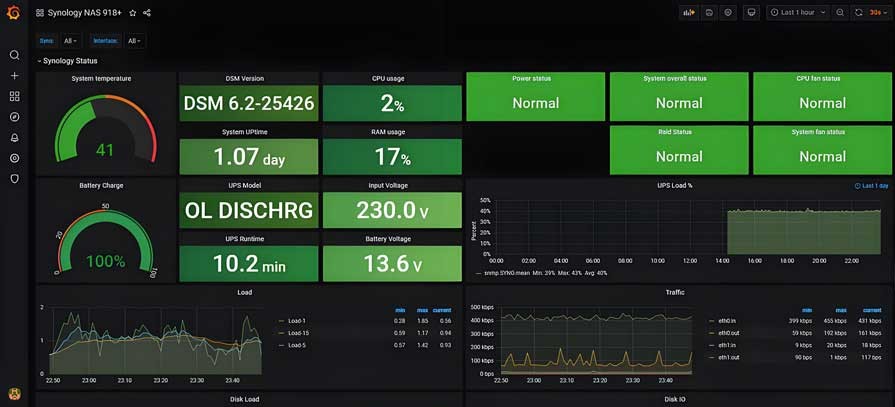895x407 pixels.
Task: Open the Search dashboards icon in sidebar
Action: click(14, 55)
